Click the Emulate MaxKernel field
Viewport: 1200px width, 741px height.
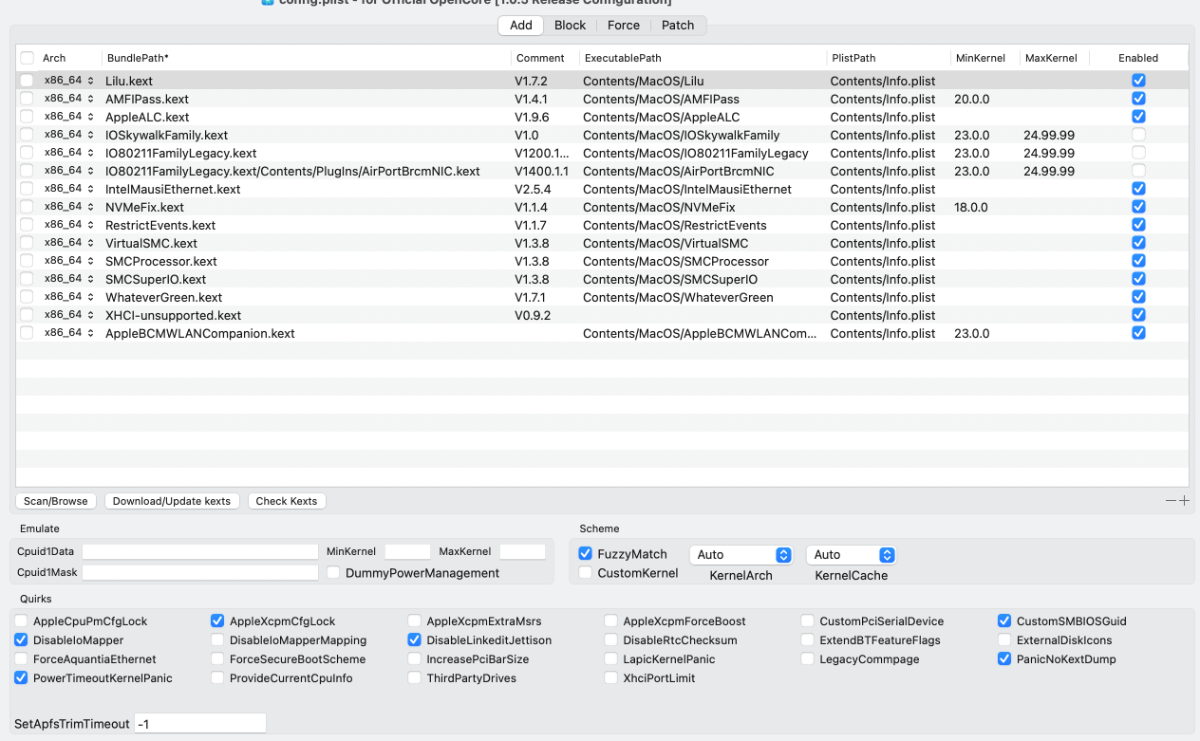pos(523,552)
